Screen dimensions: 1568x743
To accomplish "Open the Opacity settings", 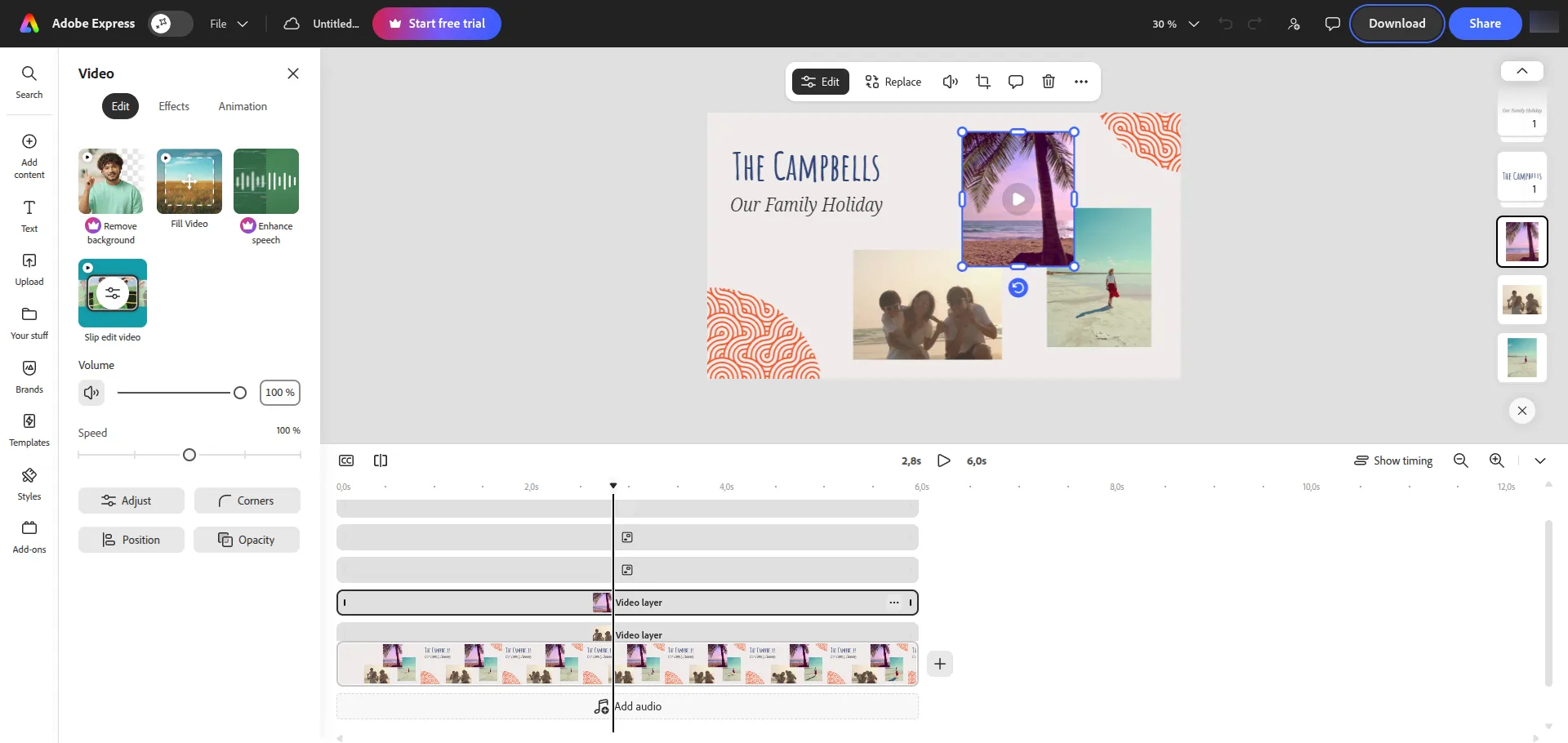I will tap(247, 540).
